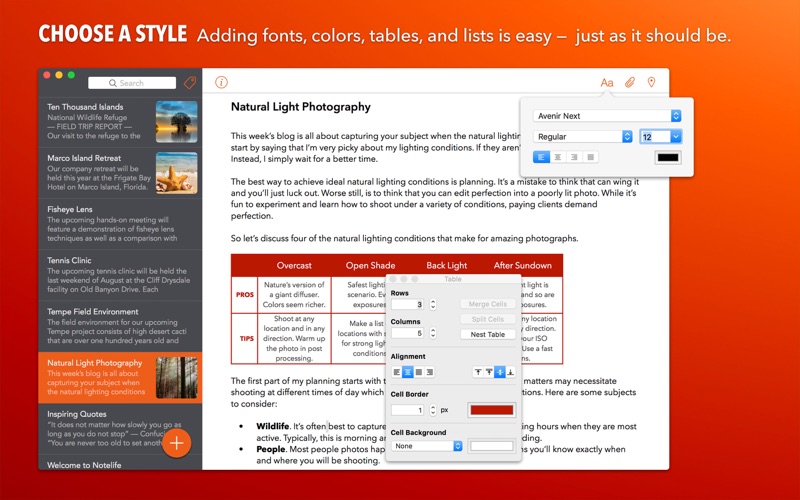Click the Search notes field

tap(132, 83)
